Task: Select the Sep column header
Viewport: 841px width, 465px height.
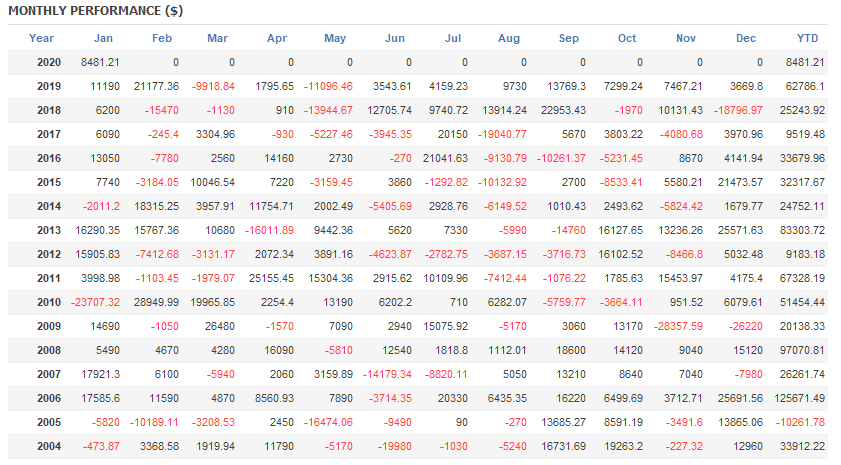Action: tap(569, 38)
